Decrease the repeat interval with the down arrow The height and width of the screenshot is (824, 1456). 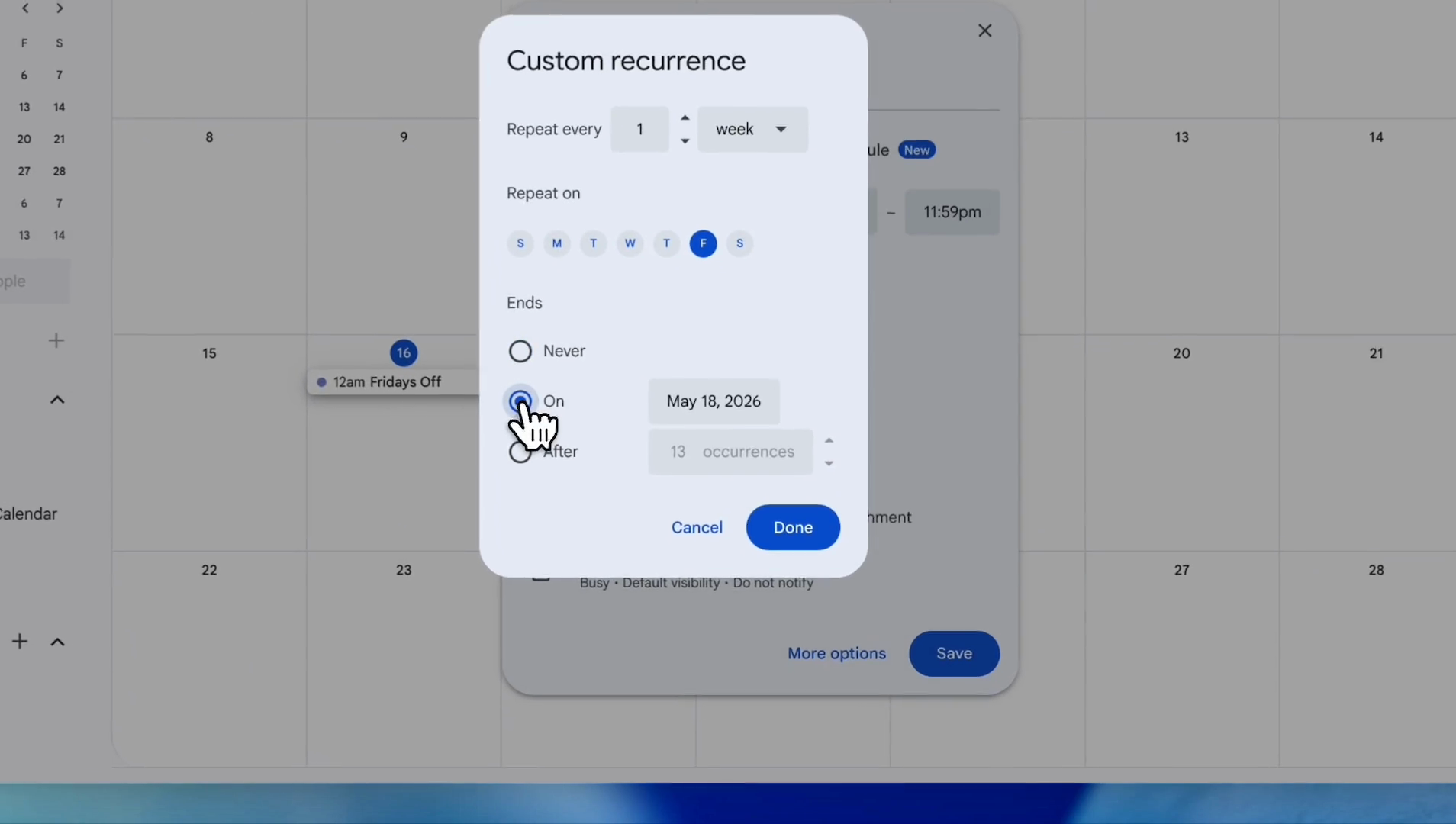pyautogui.click(x=685, y=140)
